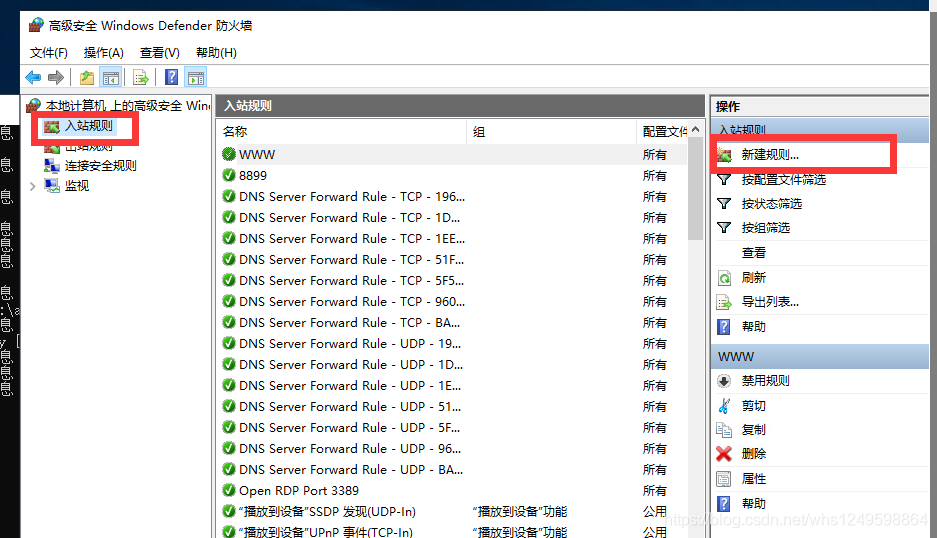Click the red X 删除 icon
937x538 pixels.
[724, 454]
